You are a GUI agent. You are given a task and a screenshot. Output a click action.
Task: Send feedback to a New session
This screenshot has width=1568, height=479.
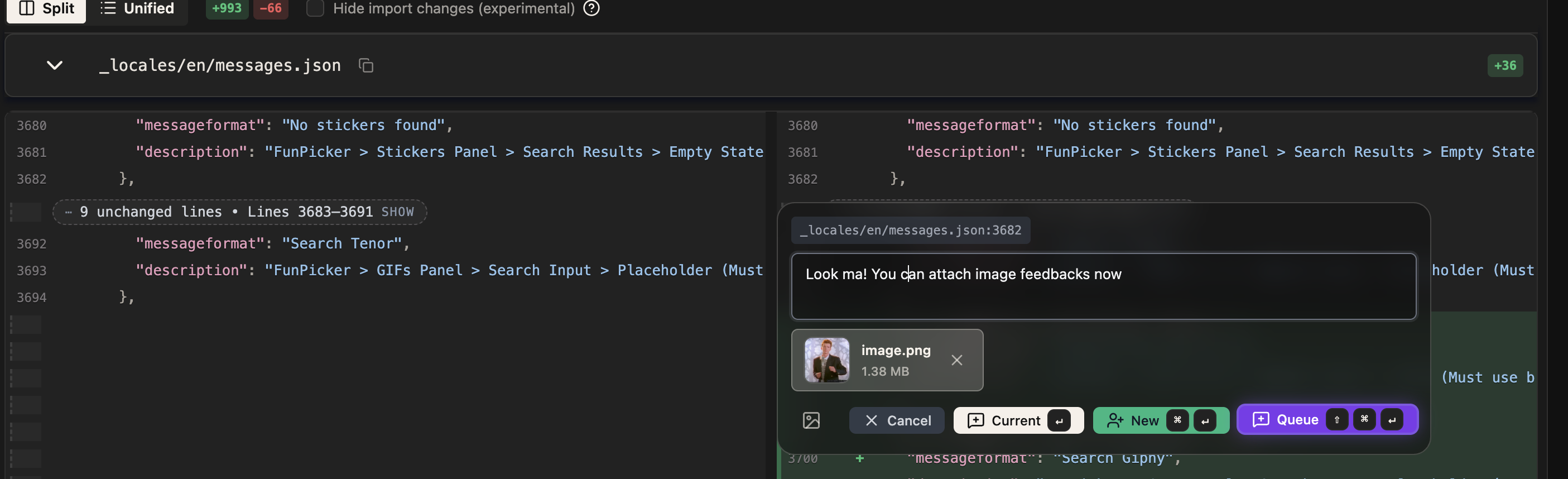coord(1160,420)
